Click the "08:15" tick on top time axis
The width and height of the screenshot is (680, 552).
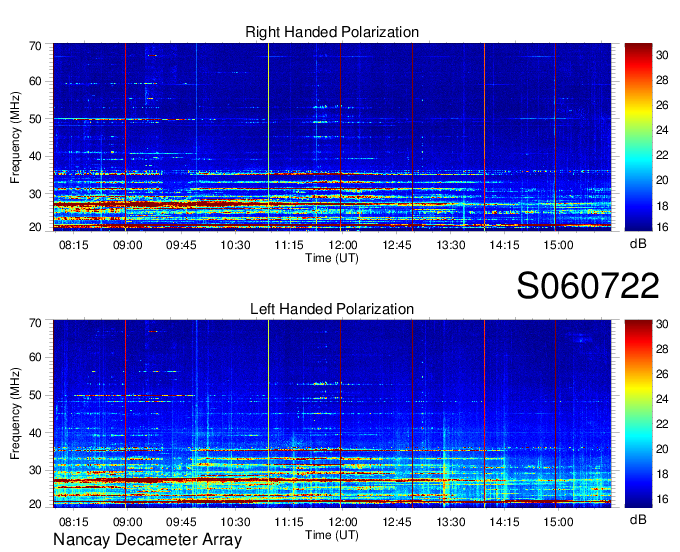click(74, 245)
